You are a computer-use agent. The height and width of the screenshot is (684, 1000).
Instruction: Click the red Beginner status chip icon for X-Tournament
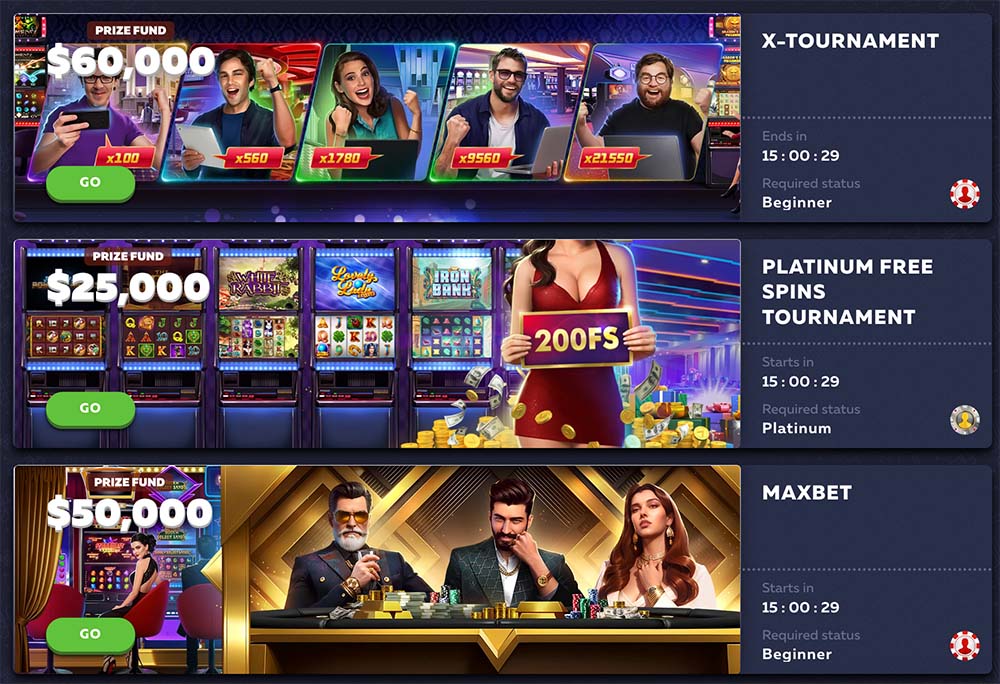[x=964, y=194]
